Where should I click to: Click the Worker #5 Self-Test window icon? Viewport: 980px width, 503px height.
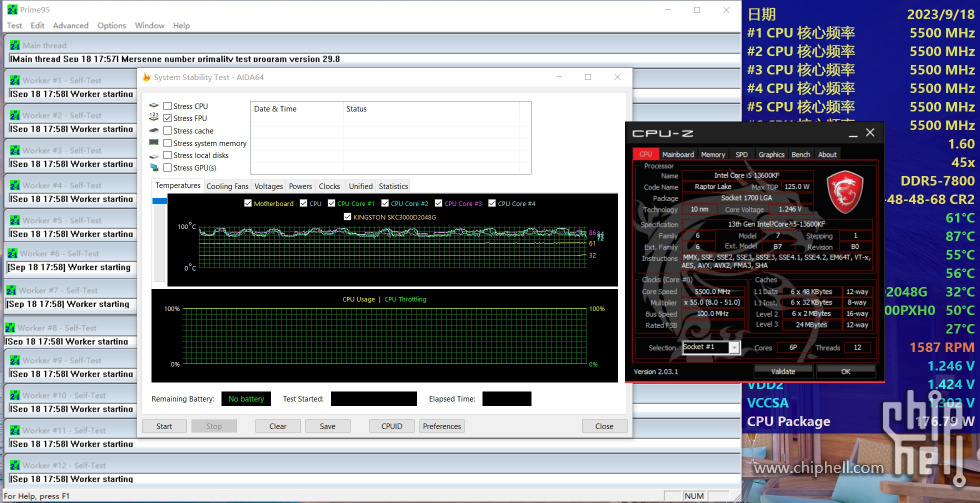pos(14,220)
